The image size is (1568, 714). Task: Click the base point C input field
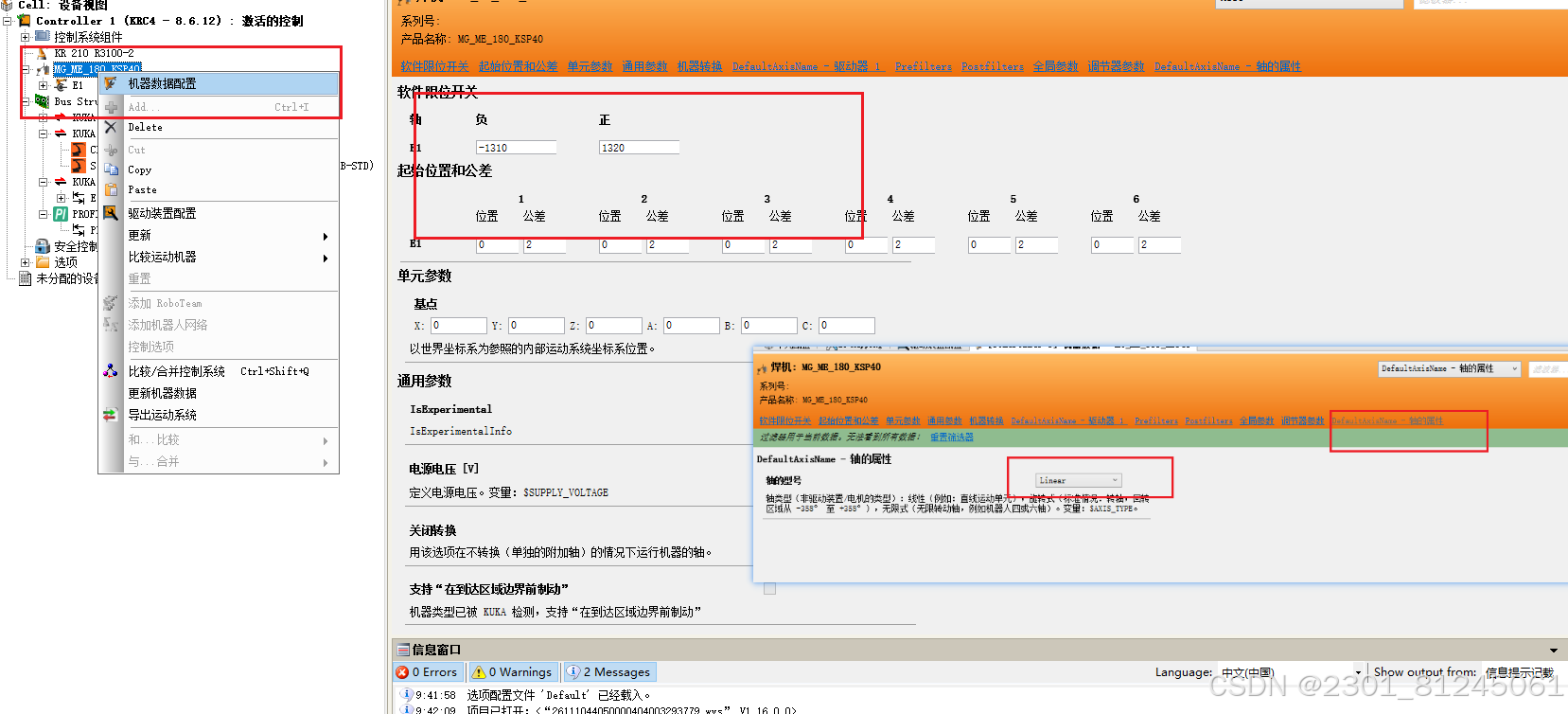pos(846,326)
